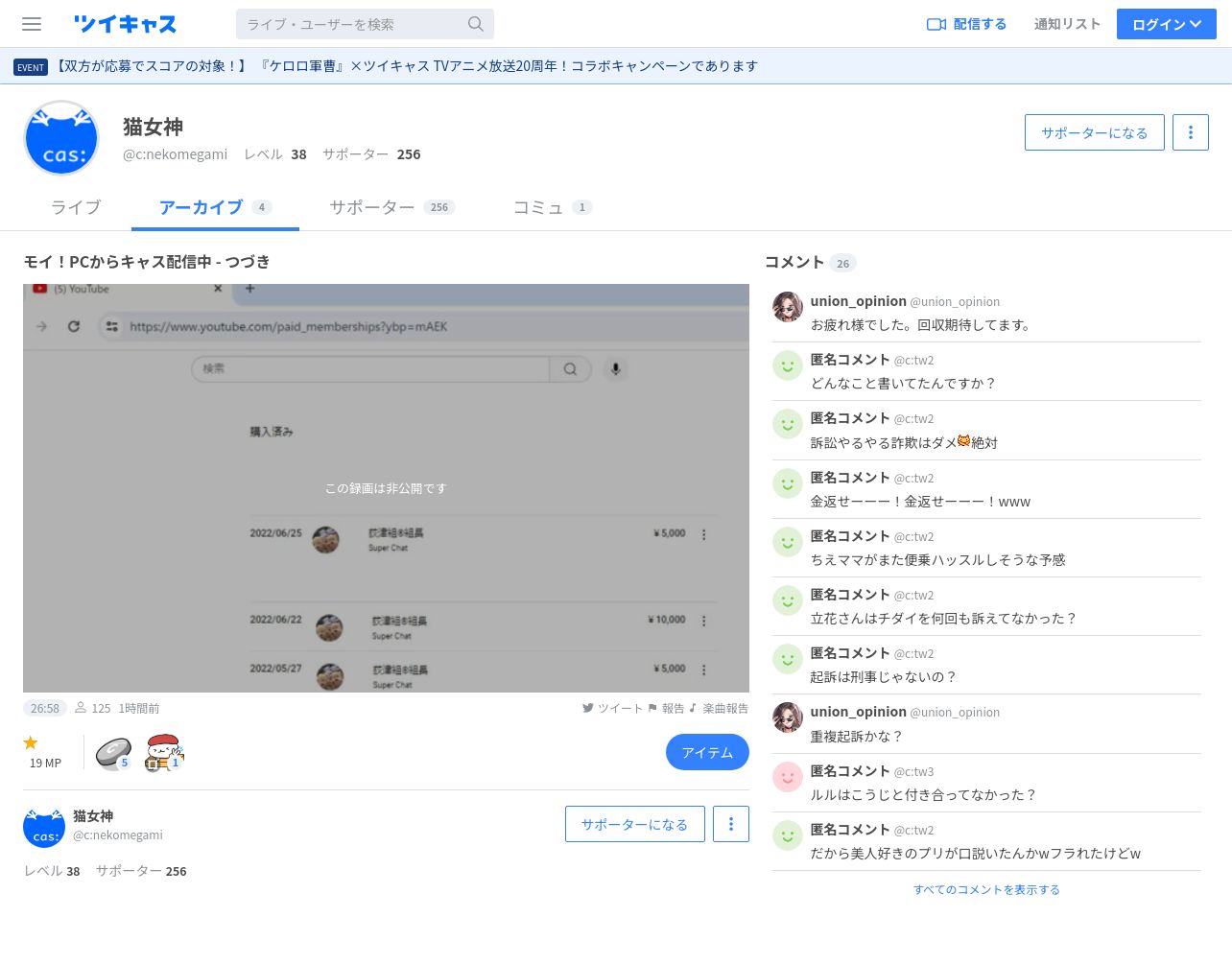Expand the ログイン dropdown
The width and height of the screenshot is (1232, 964).
pyautogui.click(x=1166, y=24)
